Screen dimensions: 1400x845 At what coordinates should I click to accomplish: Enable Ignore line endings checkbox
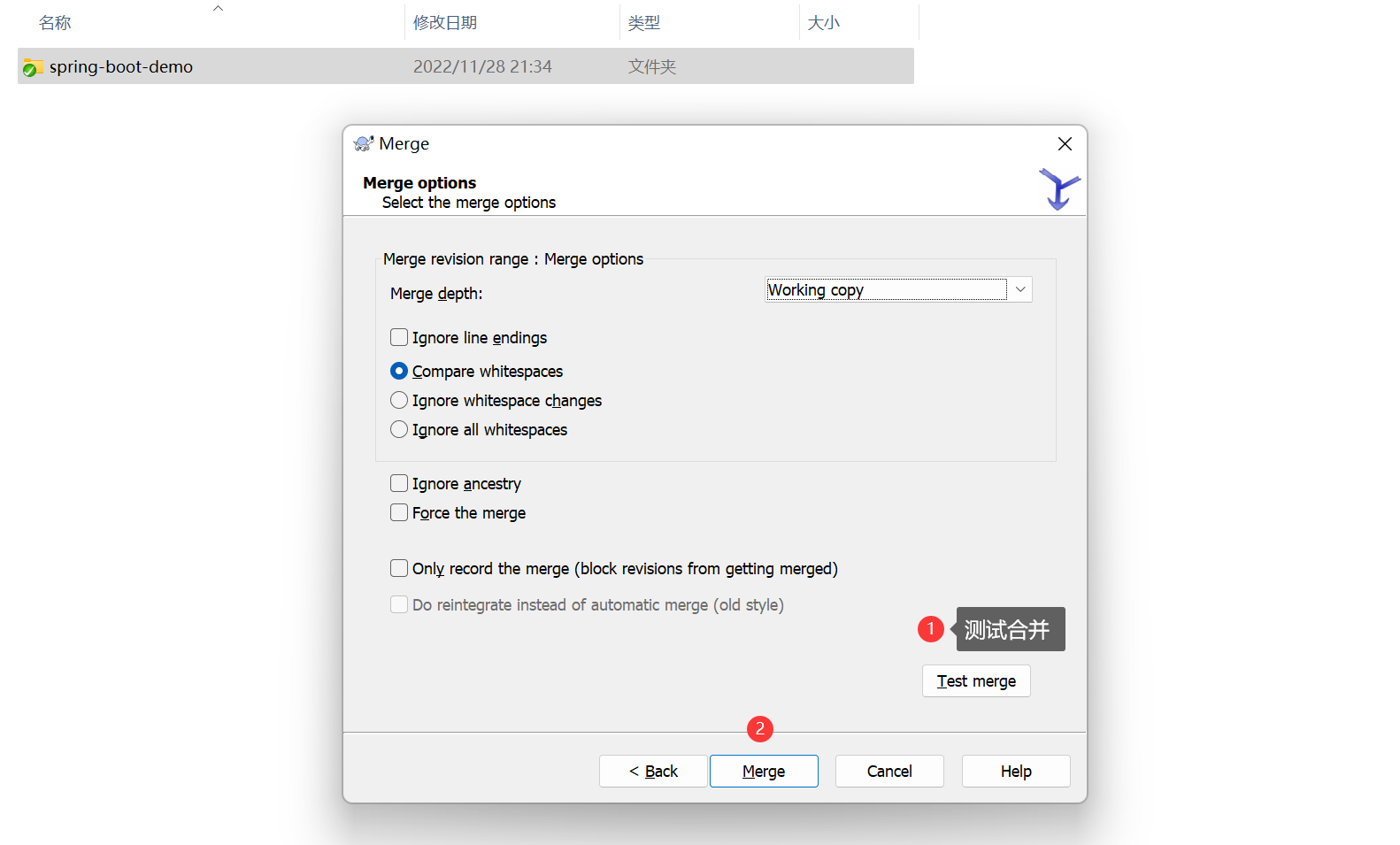[x=399, y=337]
